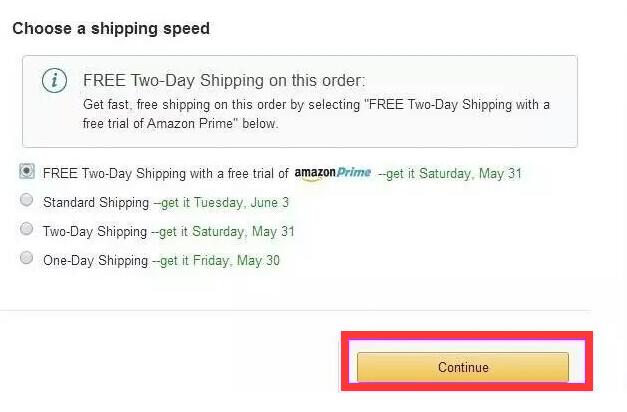Viewport: 627px width, 412px height.
Task: Select the FREE Two-Day Shipping Prime trial radio button
Action: [x=27, y=172]
